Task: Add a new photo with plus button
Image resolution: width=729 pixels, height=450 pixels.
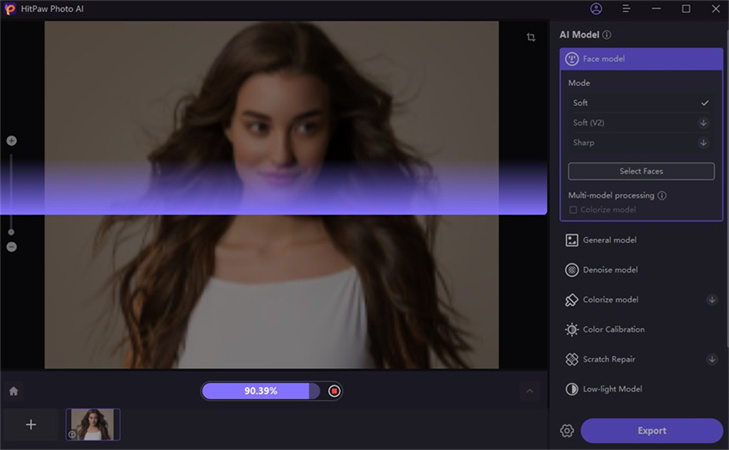Action: tap(31, 424)
